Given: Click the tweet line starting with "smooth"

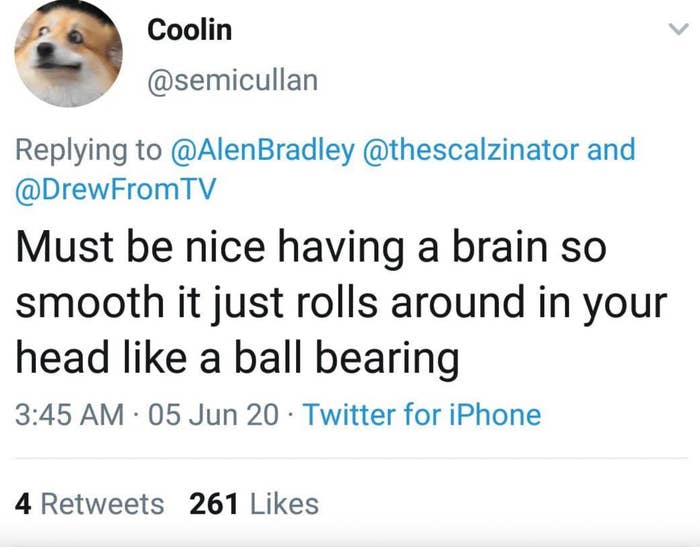Looking at the screenshot, I should [x=340, y=302].
